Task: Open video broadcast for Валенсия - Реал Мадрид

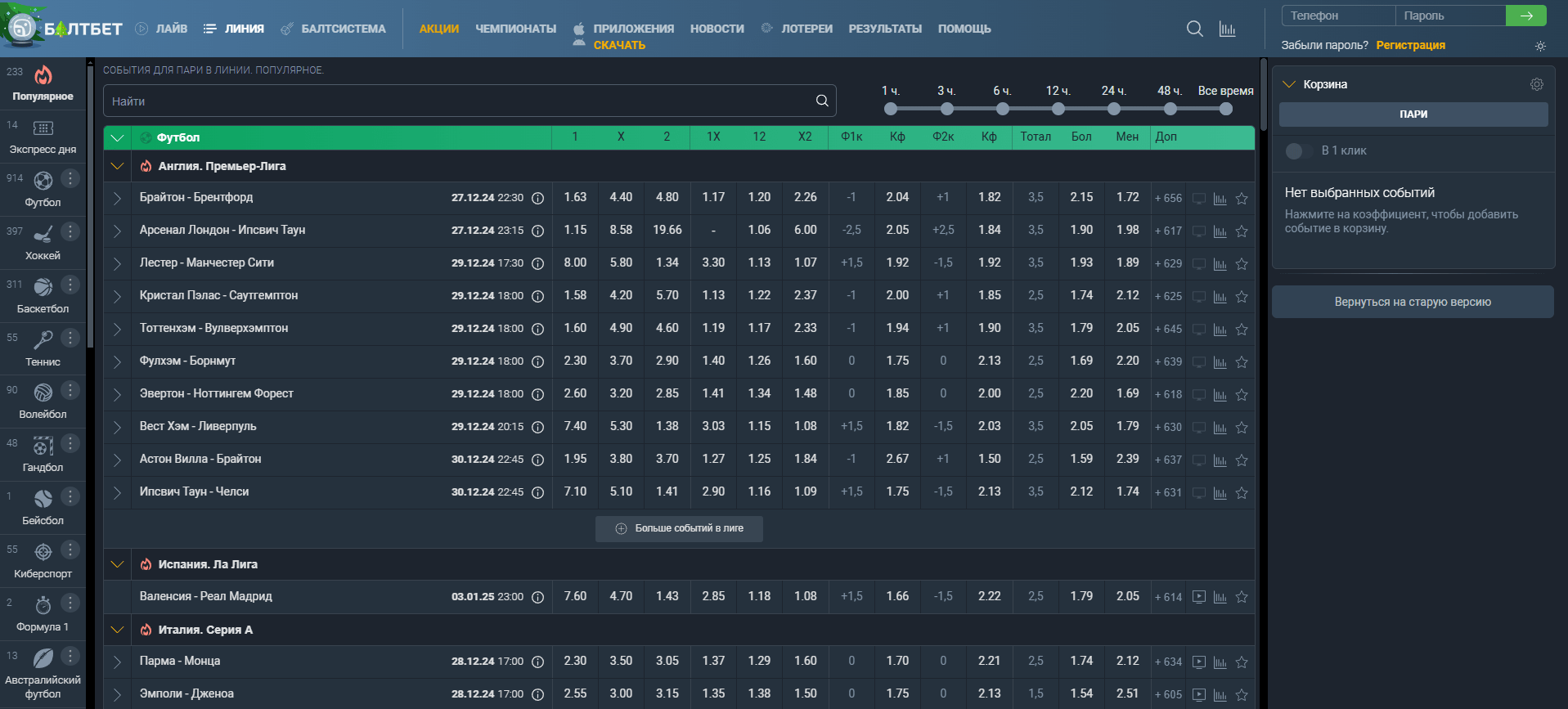Action: pyautogui.click(x=1198, y=597)
